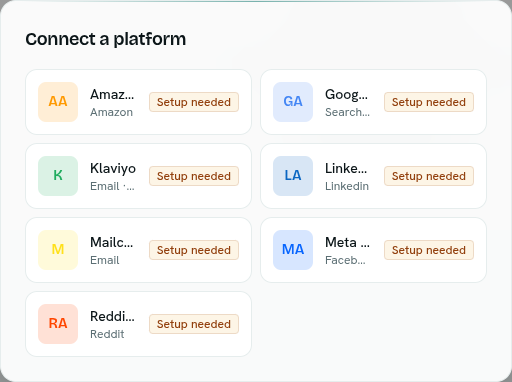Click Setup needed badge on LinkedIn card
Viewport: 512px width, 382px height.
pyautogui.click(x=429, y=176)
